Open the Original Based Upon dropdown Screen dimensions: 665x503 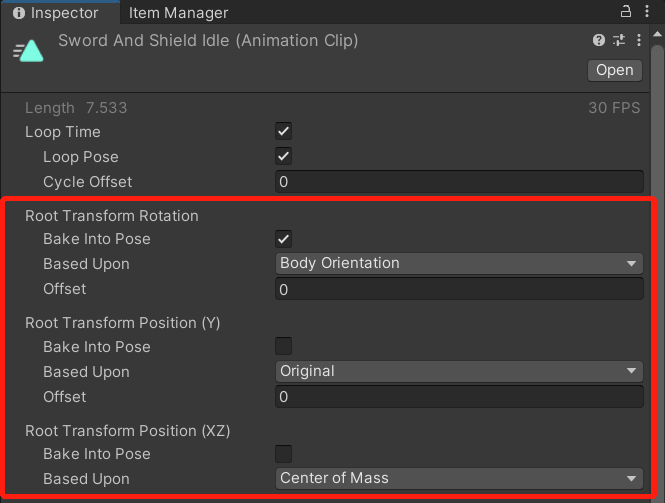[459, 371]
